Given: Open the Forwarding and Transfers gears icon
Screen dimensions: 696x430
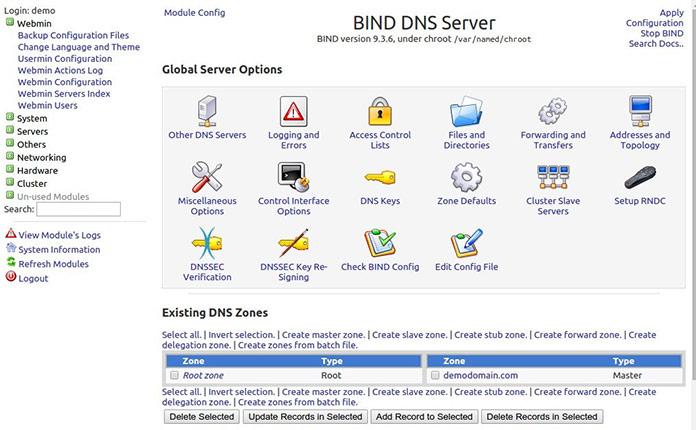Looking at the screenshot, I should (553, 111).
